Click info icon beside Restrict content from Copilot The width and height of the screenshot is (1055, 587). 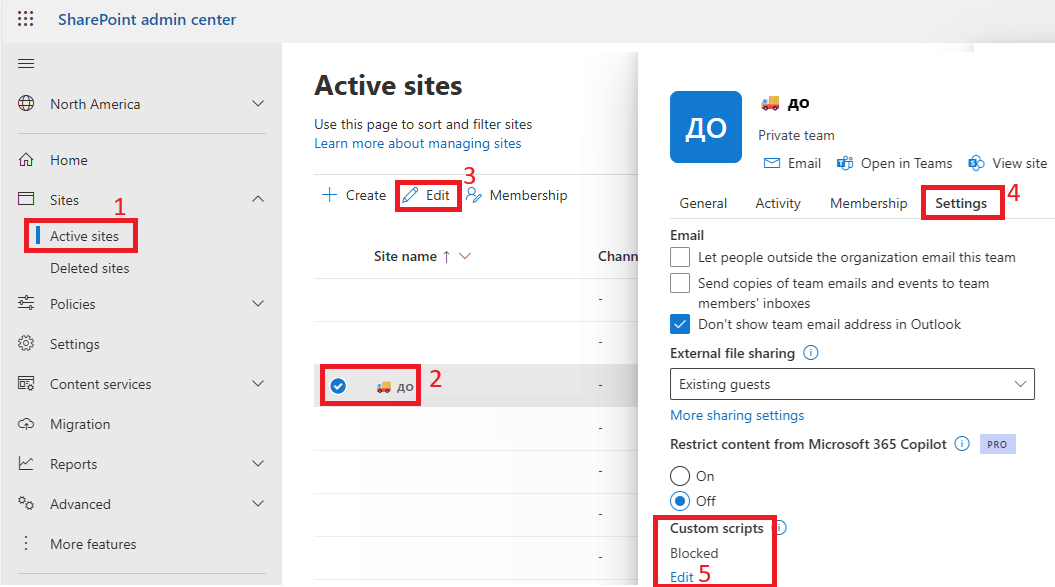(962, 444)
